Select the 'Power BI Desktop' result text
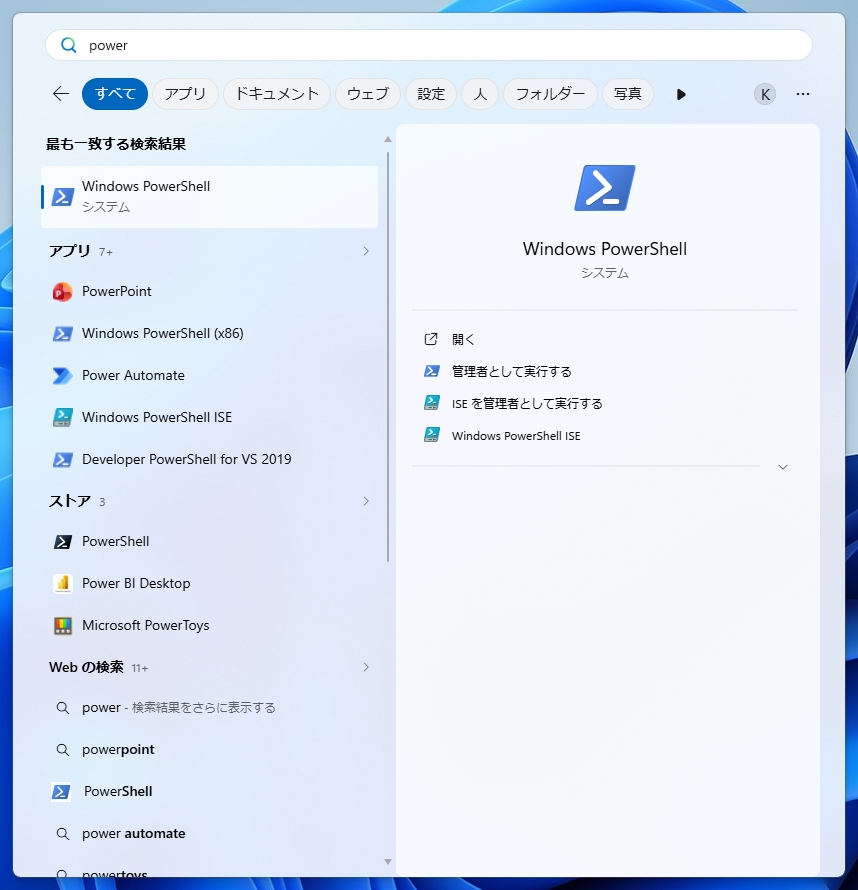The image size is (858, 890). pyautogui.click(x=136, y=583)
